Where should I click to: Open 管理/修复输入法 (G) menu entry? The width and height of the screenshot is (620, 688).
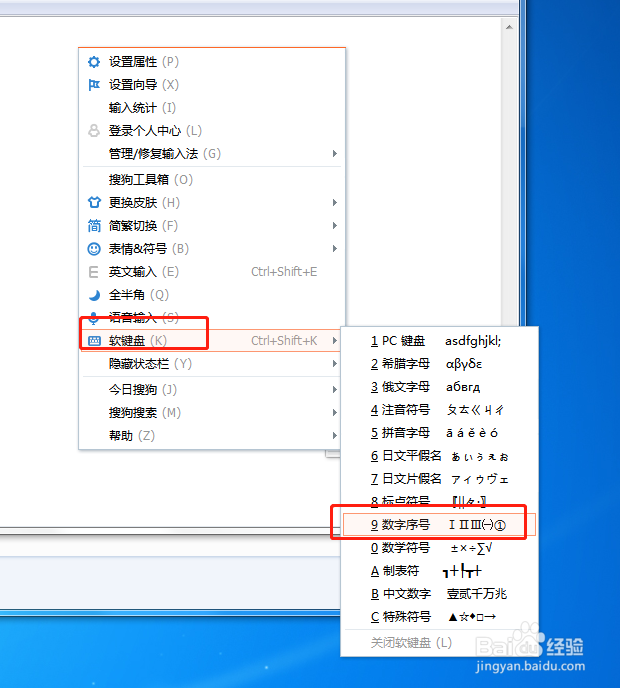pyautogui.click(x=211, y=154)
